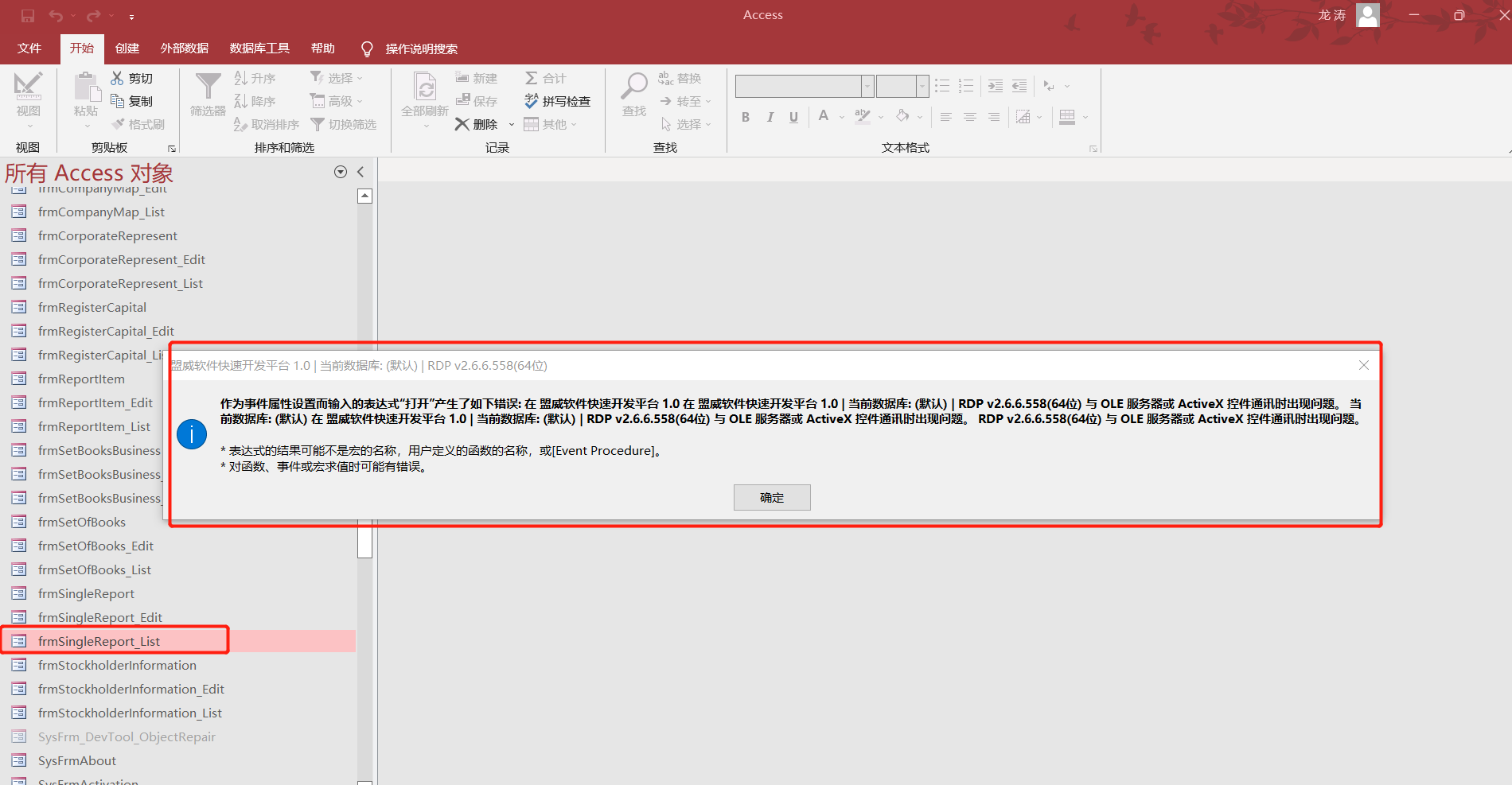Viewport: 1512px width, 785px height.
Task: Click the increase indent icon
Action: pyautogui.click(x=996, y=86)
